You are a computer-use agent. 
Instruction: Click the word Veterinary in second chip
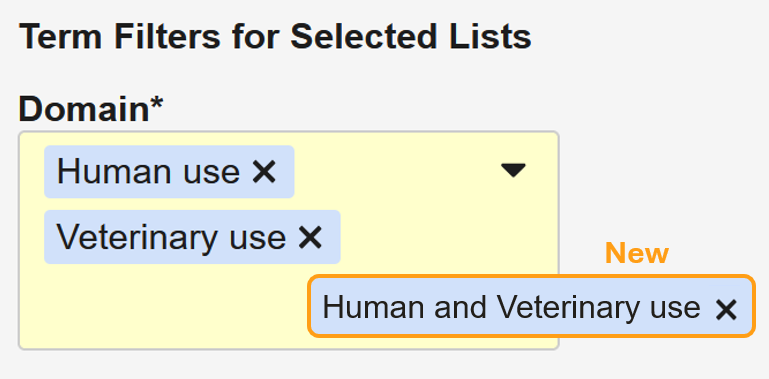pos(137,237)
